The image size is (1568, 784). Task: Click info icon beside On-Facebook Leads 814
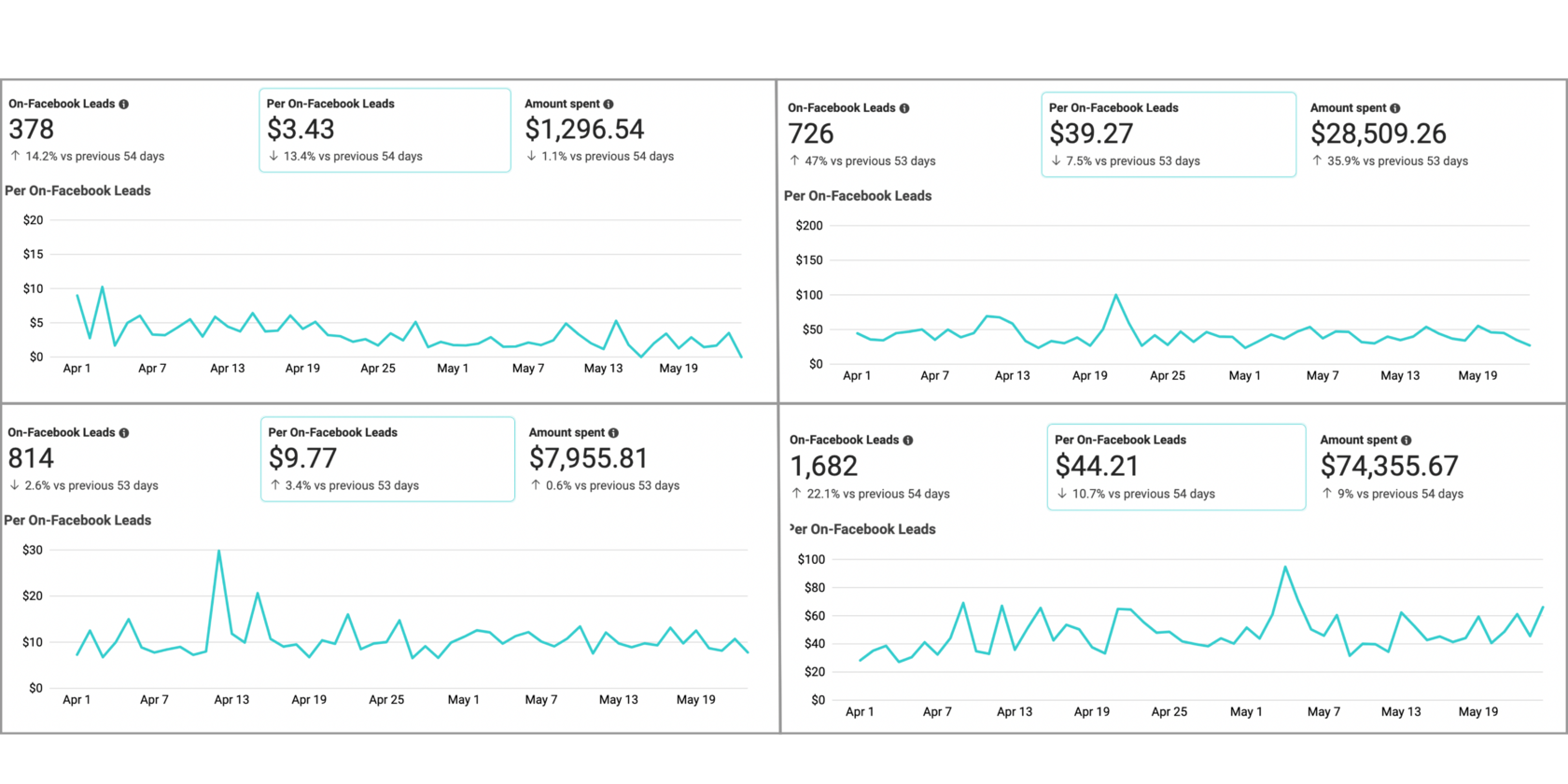tap(124, 433)
